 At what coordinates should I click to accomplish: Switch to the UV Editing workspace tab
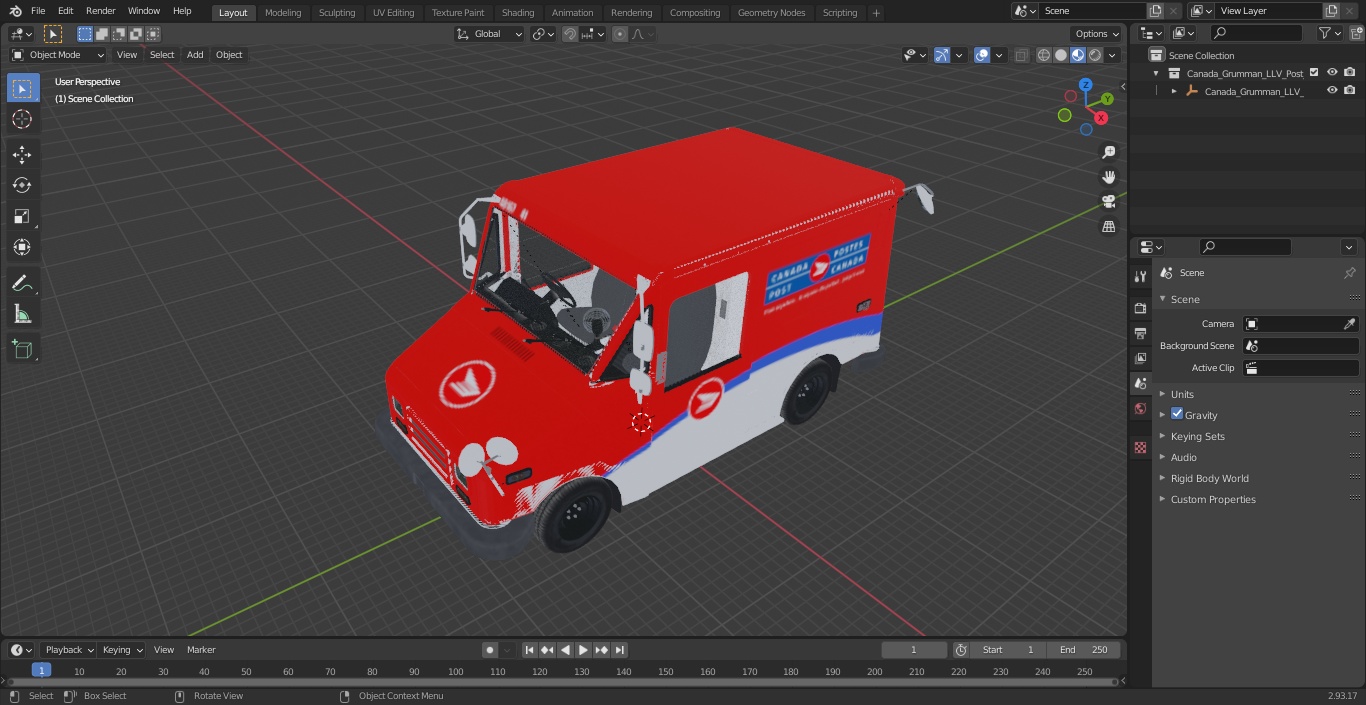pyautogui.click(x=393, y=13)
